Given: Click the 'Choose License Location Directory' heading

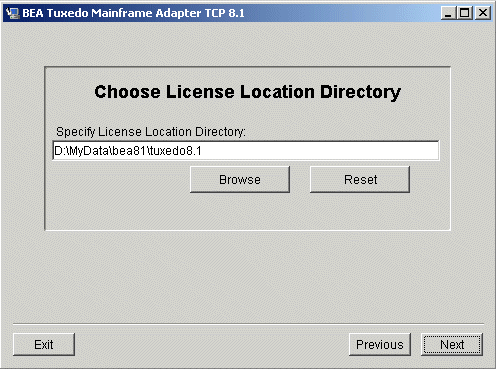Looking at the screenshot, I should click(247, 92).
